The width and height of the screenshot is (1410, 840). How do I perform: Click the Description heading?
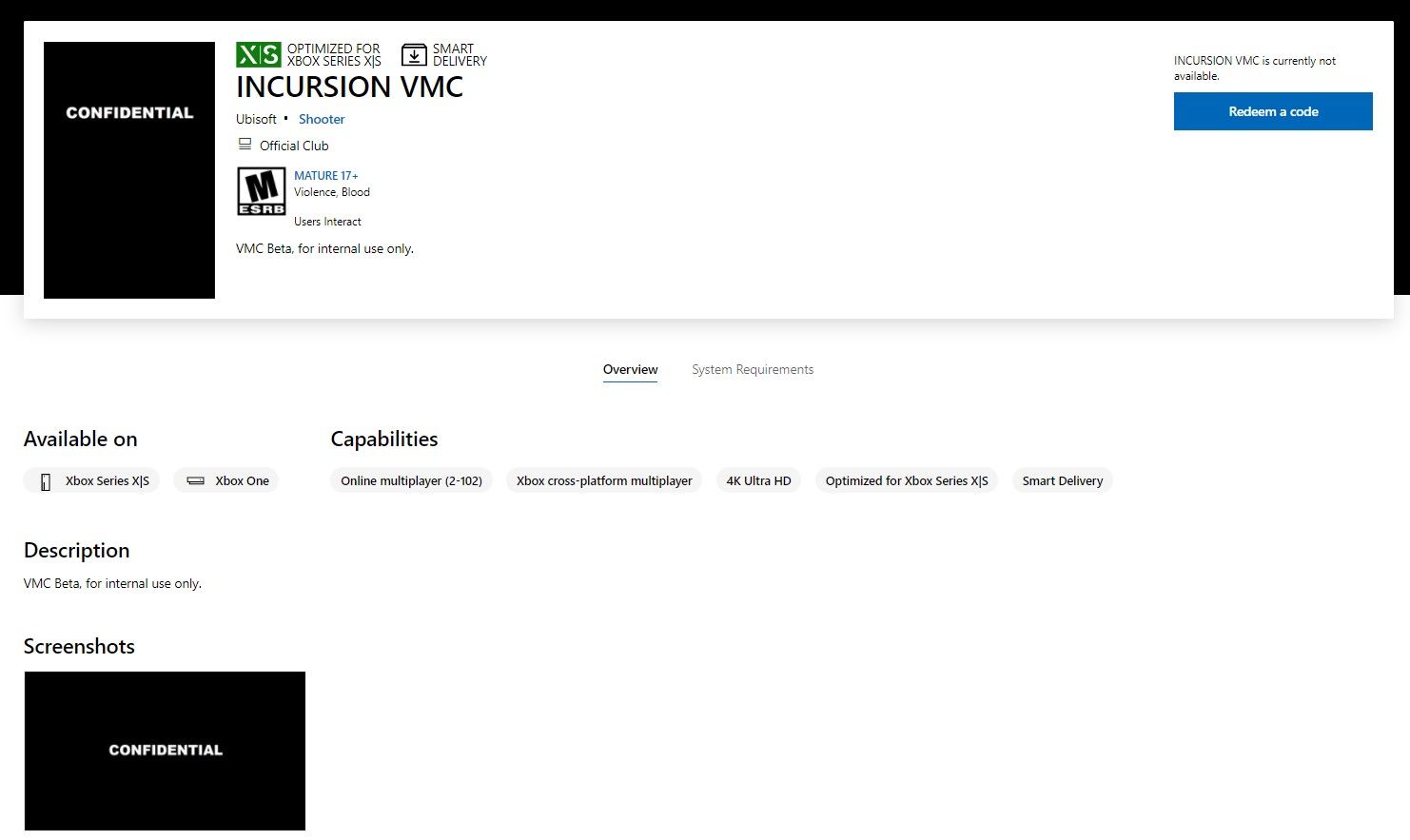click(x=76, y=550)
